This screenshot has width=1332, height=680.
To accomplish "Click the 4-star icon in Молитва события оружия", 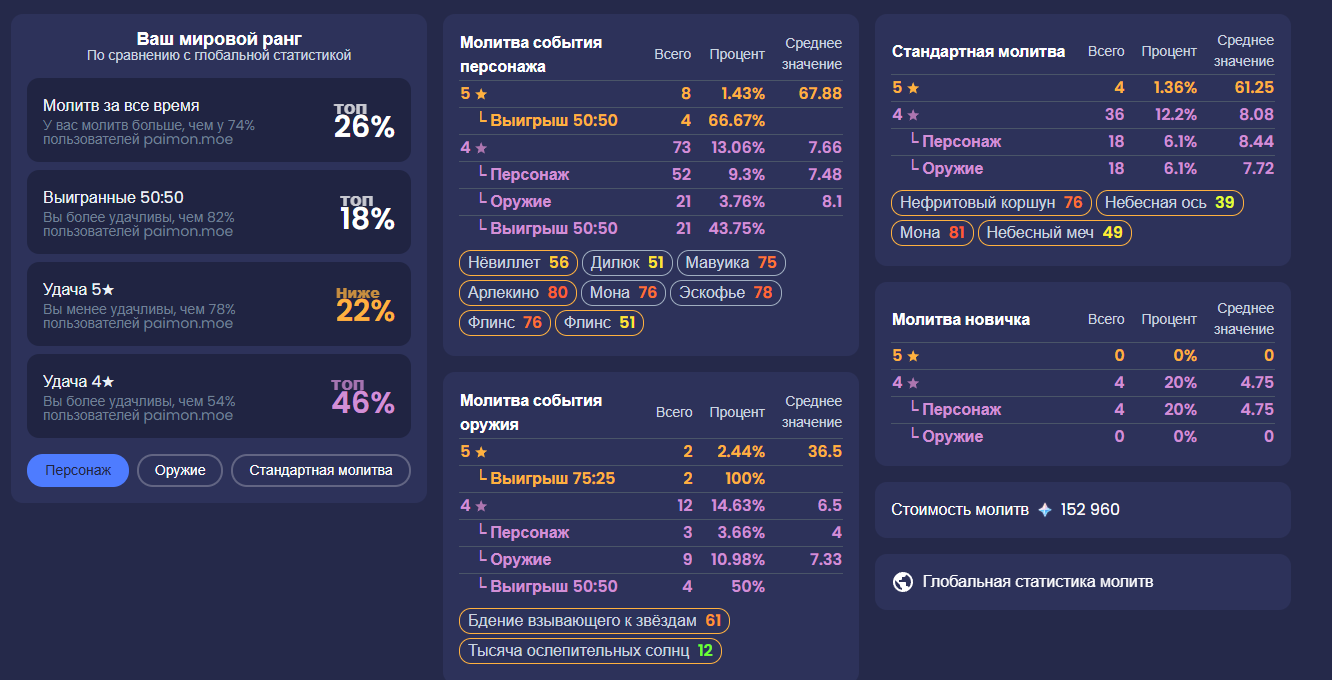I will (481, 506).
